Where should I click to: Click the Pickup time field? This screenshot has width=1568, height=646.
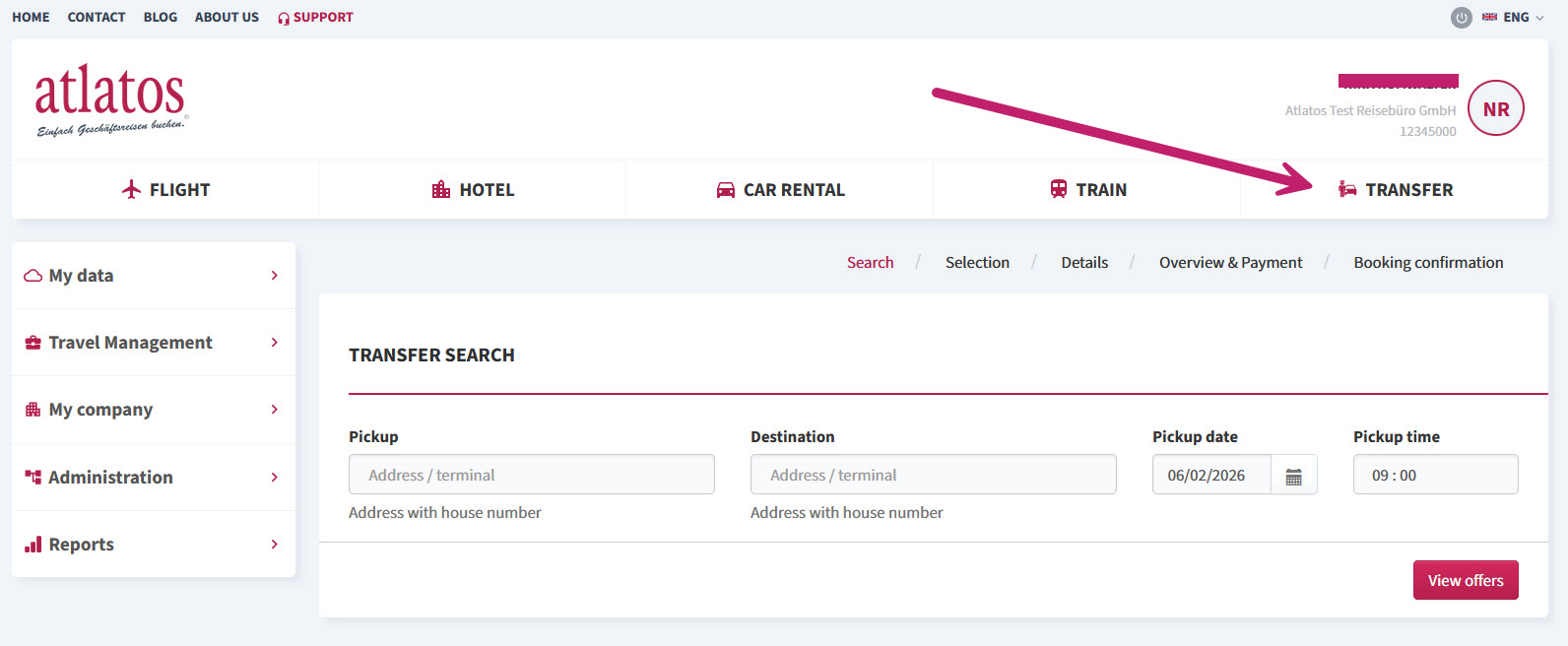[1436, 475]
